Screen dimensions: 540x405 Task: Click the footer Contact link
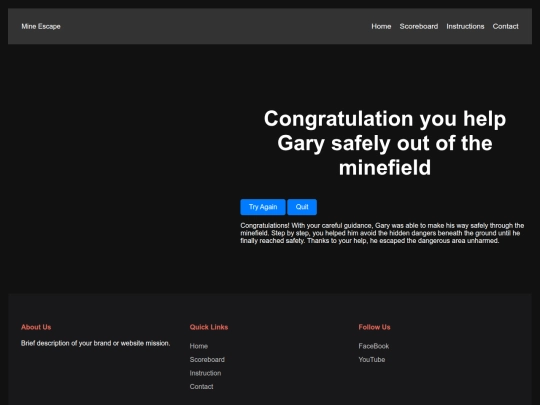pos(201,387)
